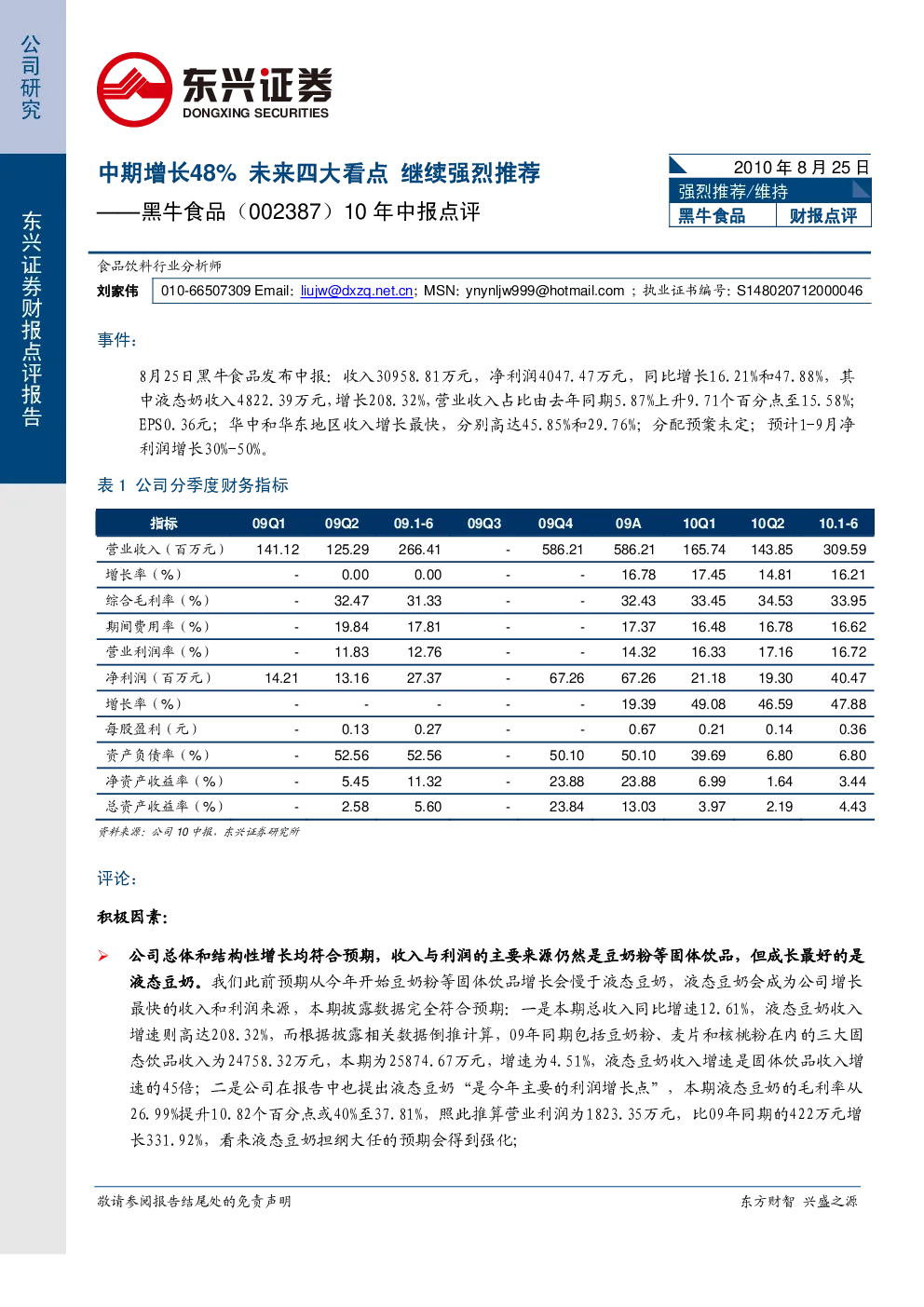Screen dimensions: 924x1307
Task: Click the row label '净资产收益率（%）'
Action: click(164, 782)
